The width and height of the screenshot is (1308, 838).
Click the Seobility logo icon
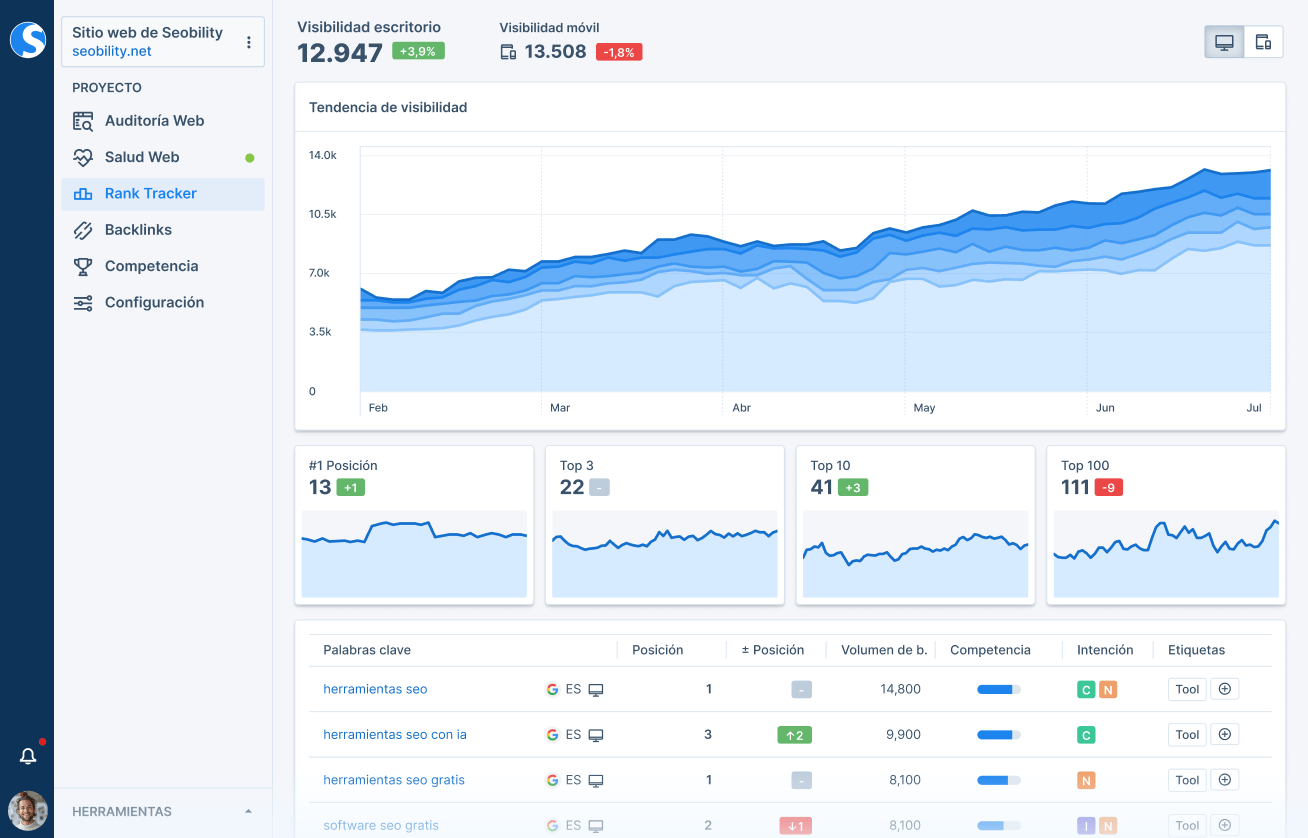point(27,40)
